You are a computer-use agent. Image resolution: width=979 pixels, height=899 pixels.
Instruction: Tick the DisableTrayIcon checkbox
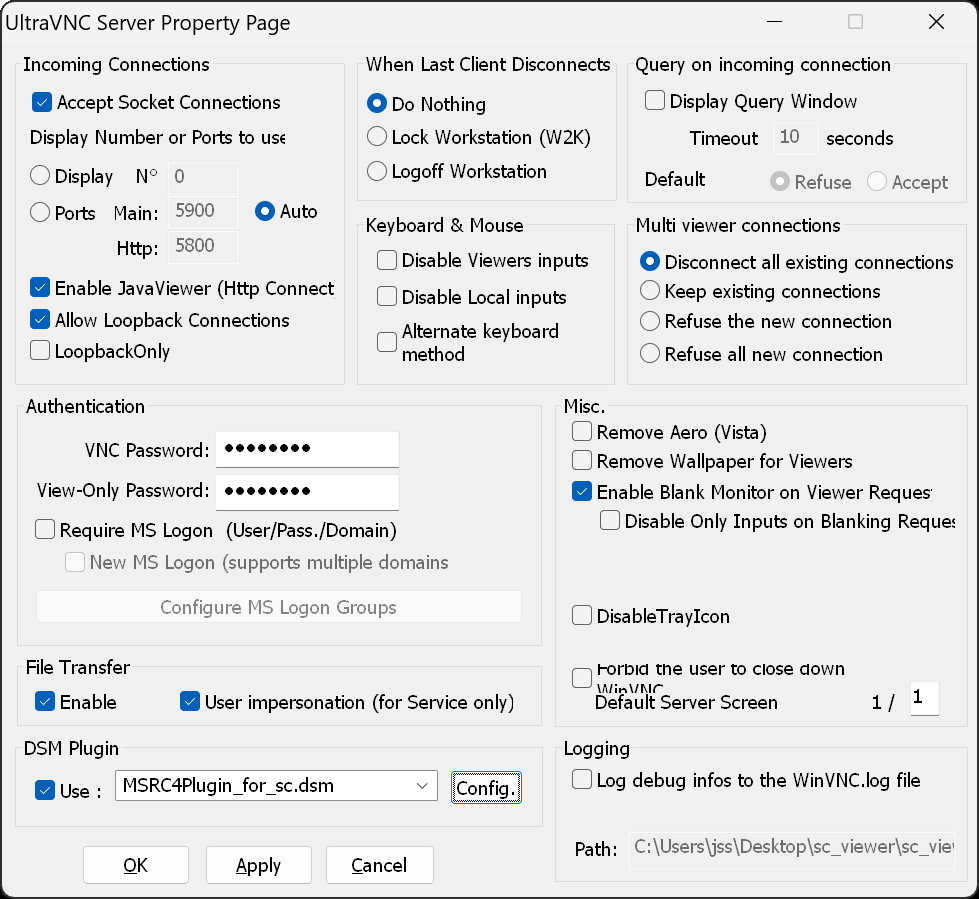point(582,616)
